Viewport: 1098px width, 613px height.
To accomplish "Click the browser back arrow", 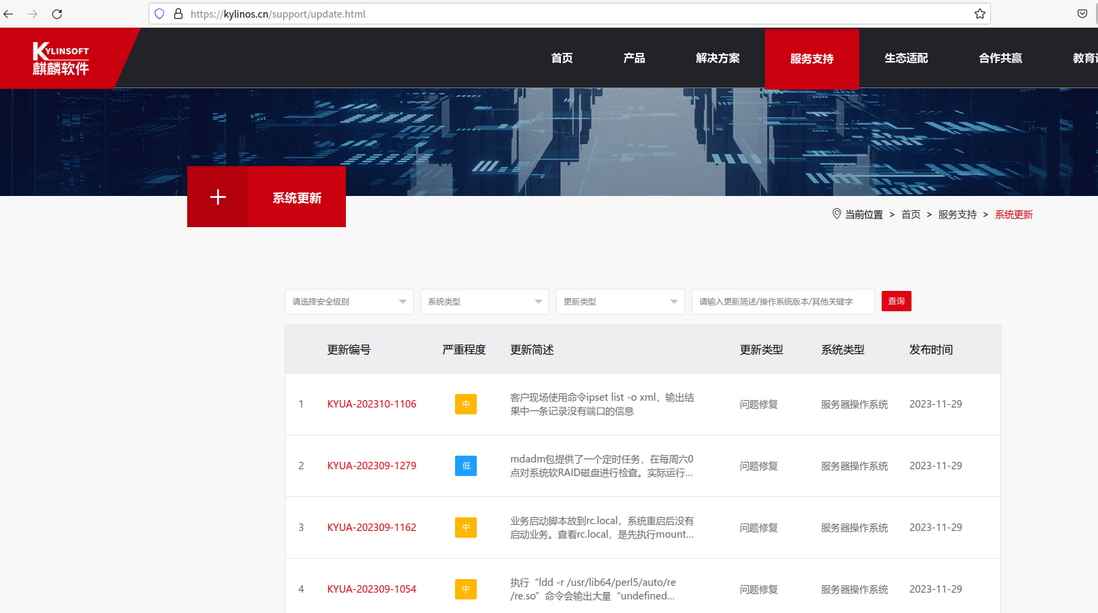I will tap(11, 13).
